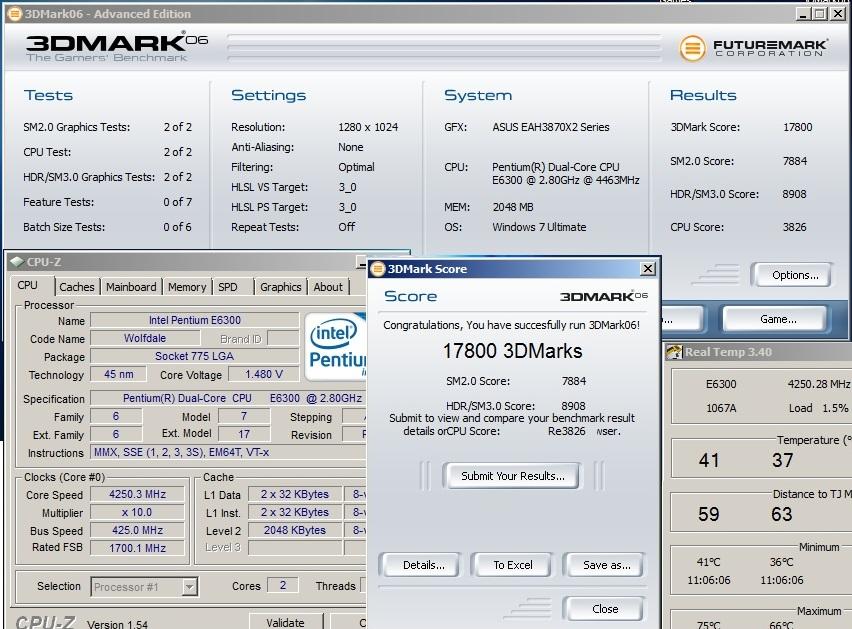Click SM2.0 Score value 7884 in Results
The width and height of the screenshot is (852, 629).
click(x=794, y=161)
